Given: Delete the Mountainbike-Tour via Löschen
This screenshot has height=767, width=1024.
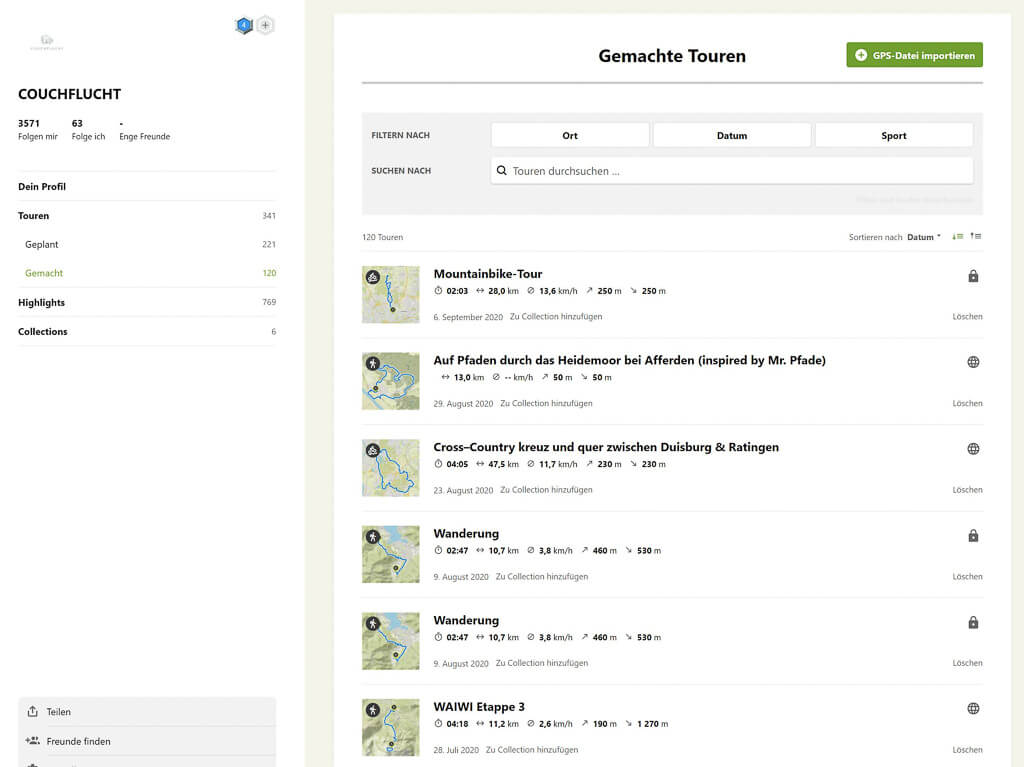Looking at the screenshot, I should [967, 316].
